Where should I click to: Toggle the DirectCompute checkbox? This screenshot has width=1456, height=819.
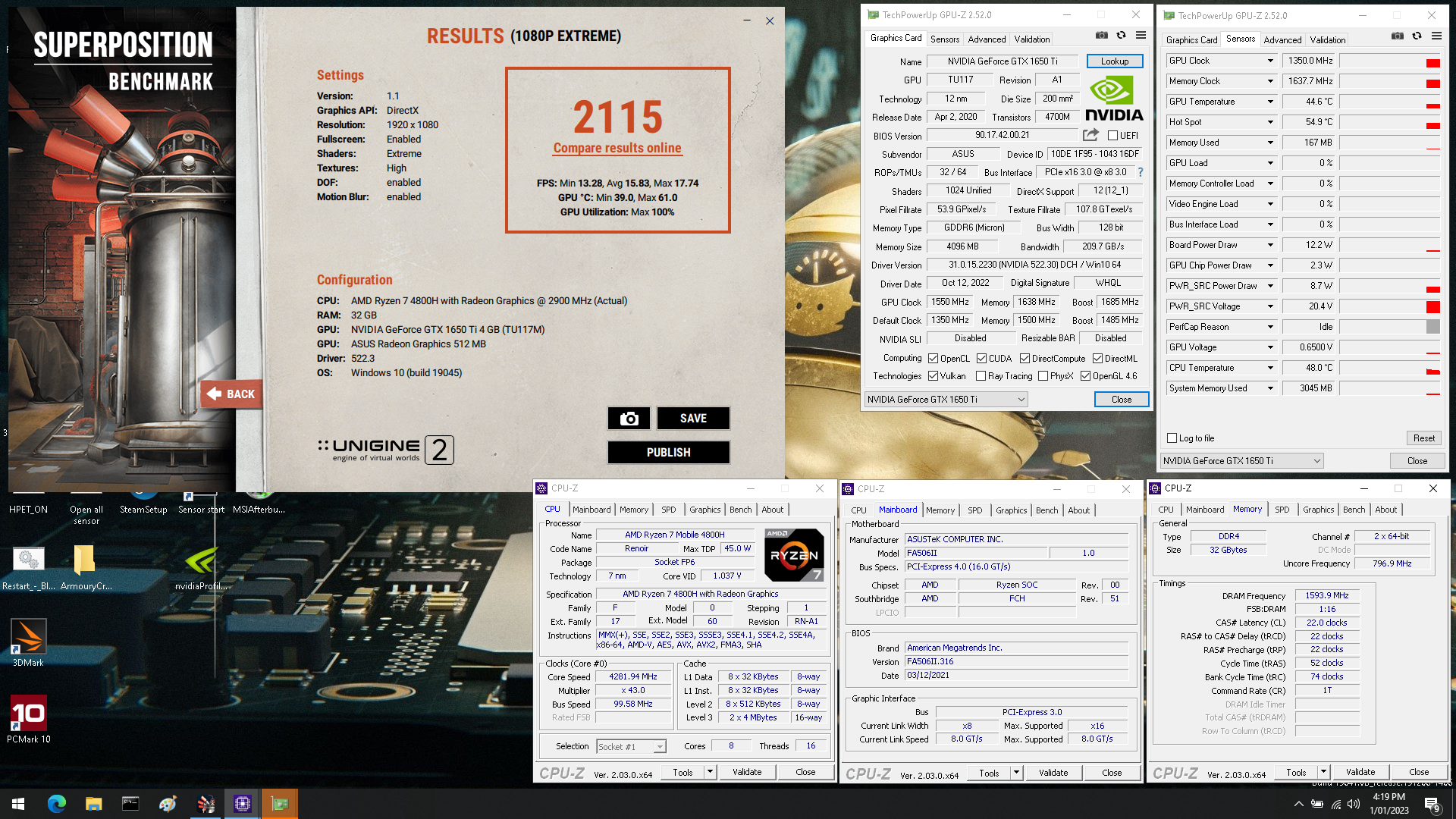tap(1025, 359)
